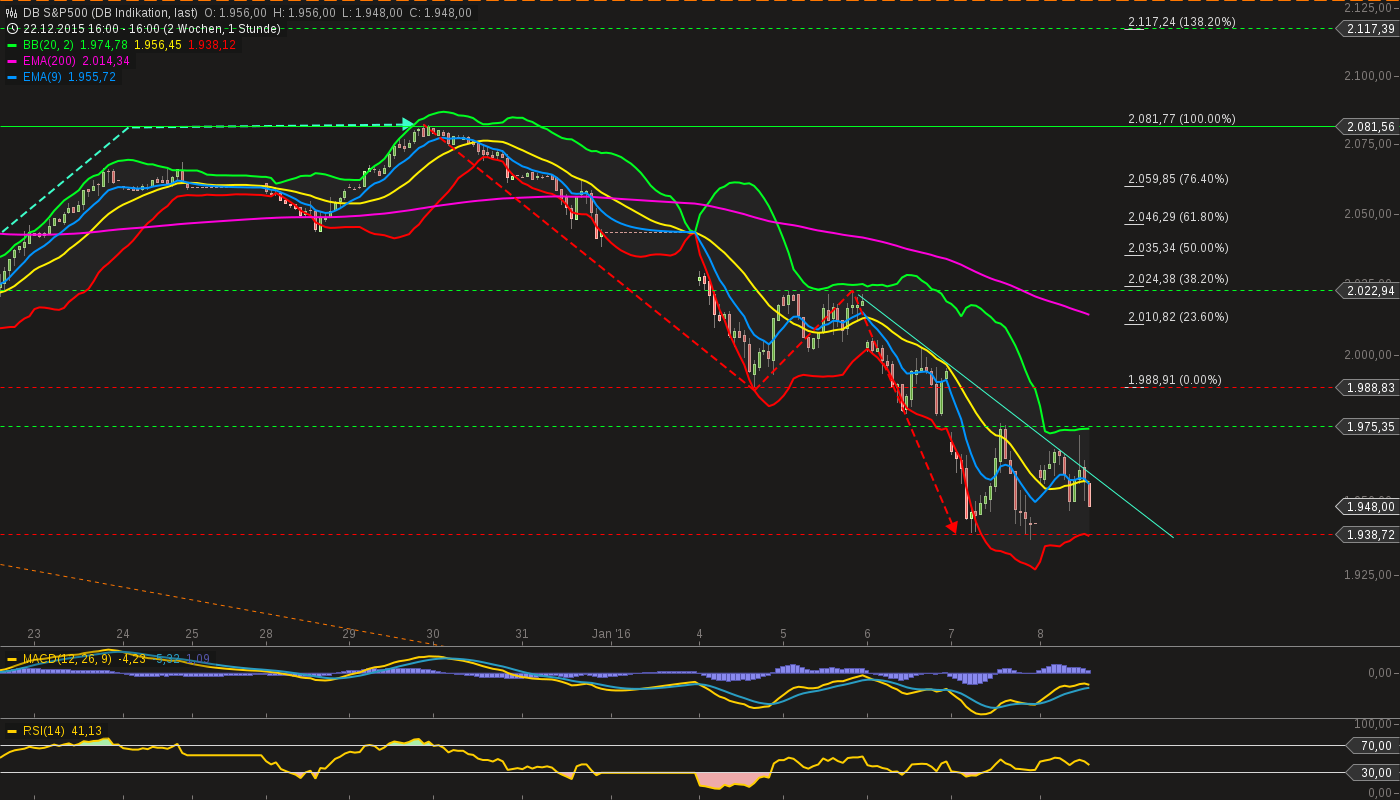Screen dimensions: 1400x800
Task: Click the Fibonacci label 2.035,34 (50.00%)
Action: 1178,248
